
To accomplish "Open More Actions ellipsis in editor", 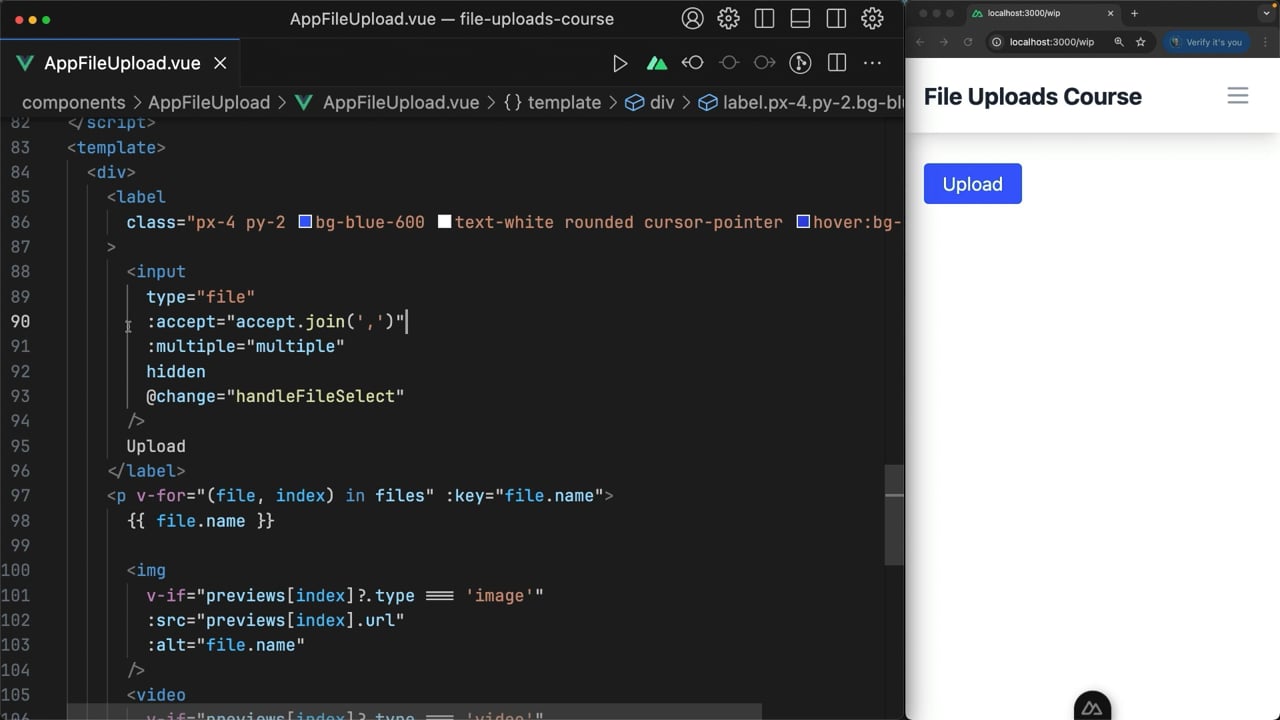I will click(872, 63).
